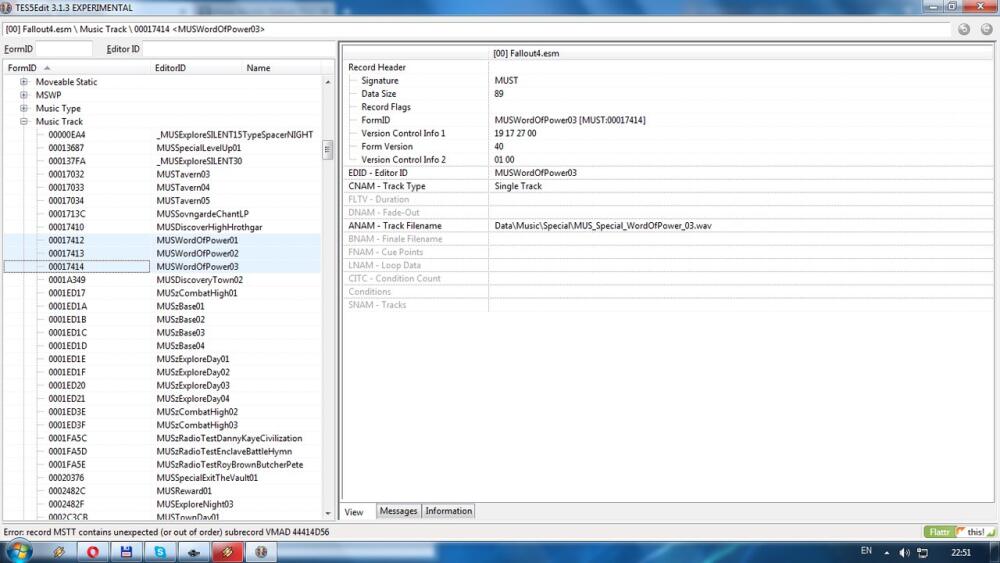
Task: Show hidden tray icons arrow
Action: (x=886, y=552)
